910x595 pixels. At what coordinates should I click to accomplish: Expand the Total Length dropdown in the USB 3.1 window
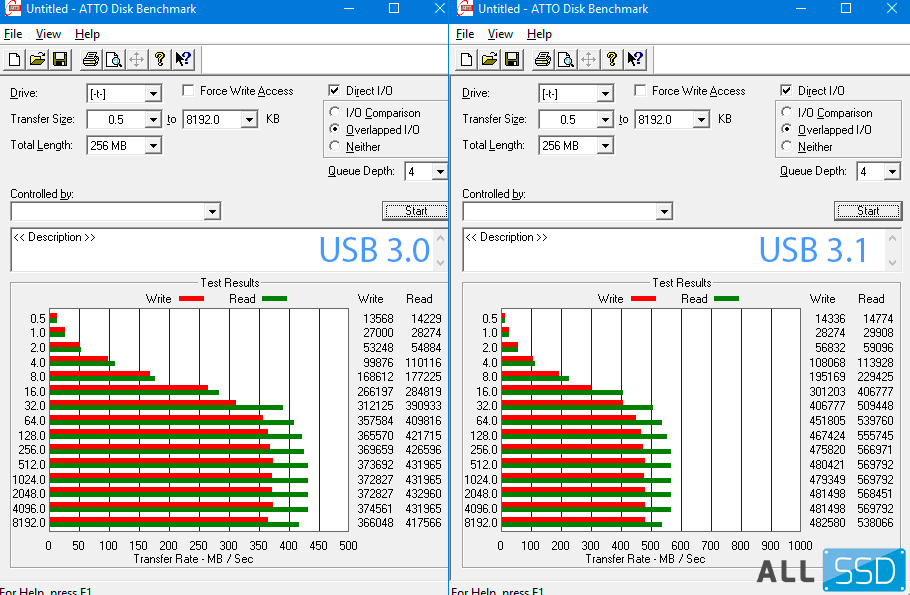point(605,146)
